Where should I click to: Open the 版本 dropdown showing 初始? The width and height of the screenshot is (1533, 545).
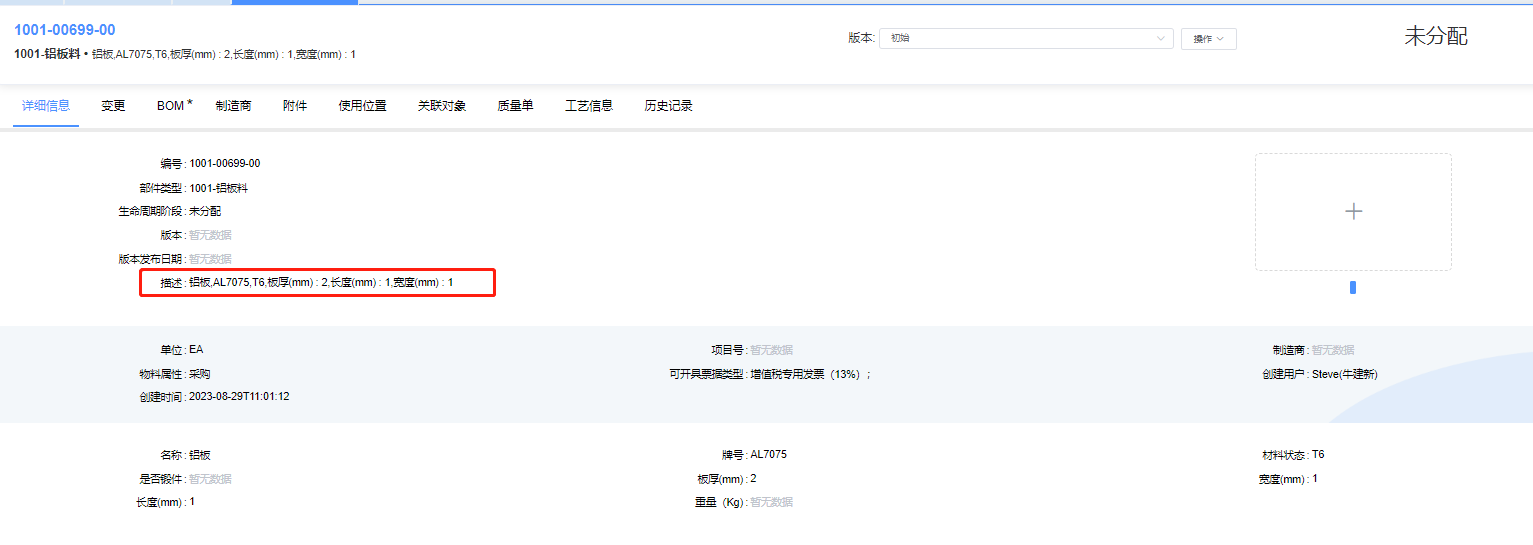(x=1025, y=39)
